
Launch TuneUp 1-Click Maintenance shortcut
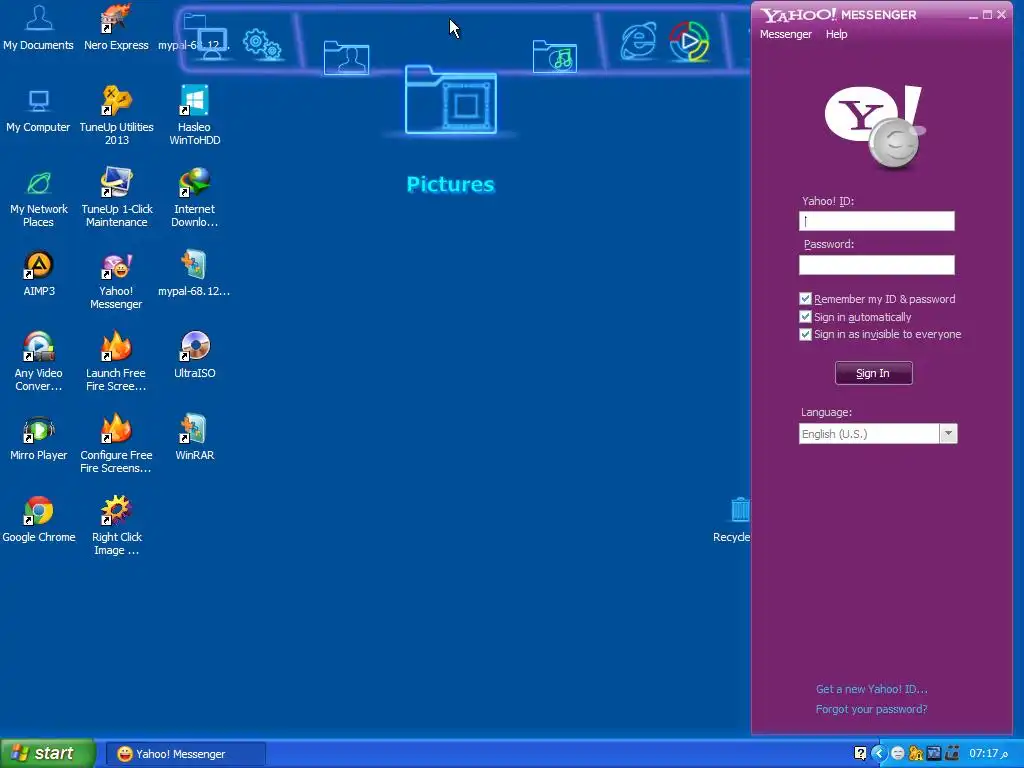116,198
